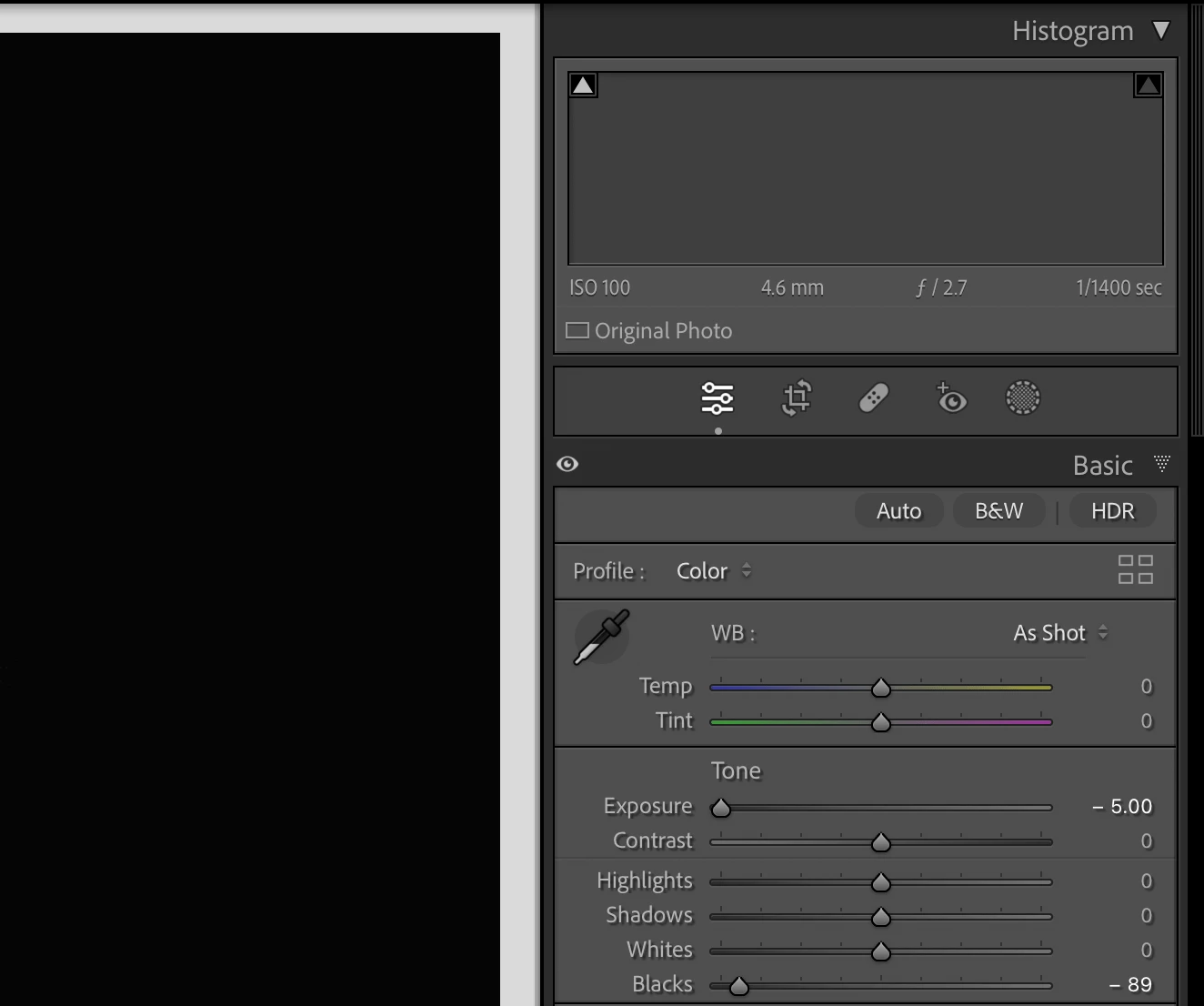The height and width of the screenshot is (1006, 1204).
Task: Click the Tint slider handle
Action: coord(881,722)
